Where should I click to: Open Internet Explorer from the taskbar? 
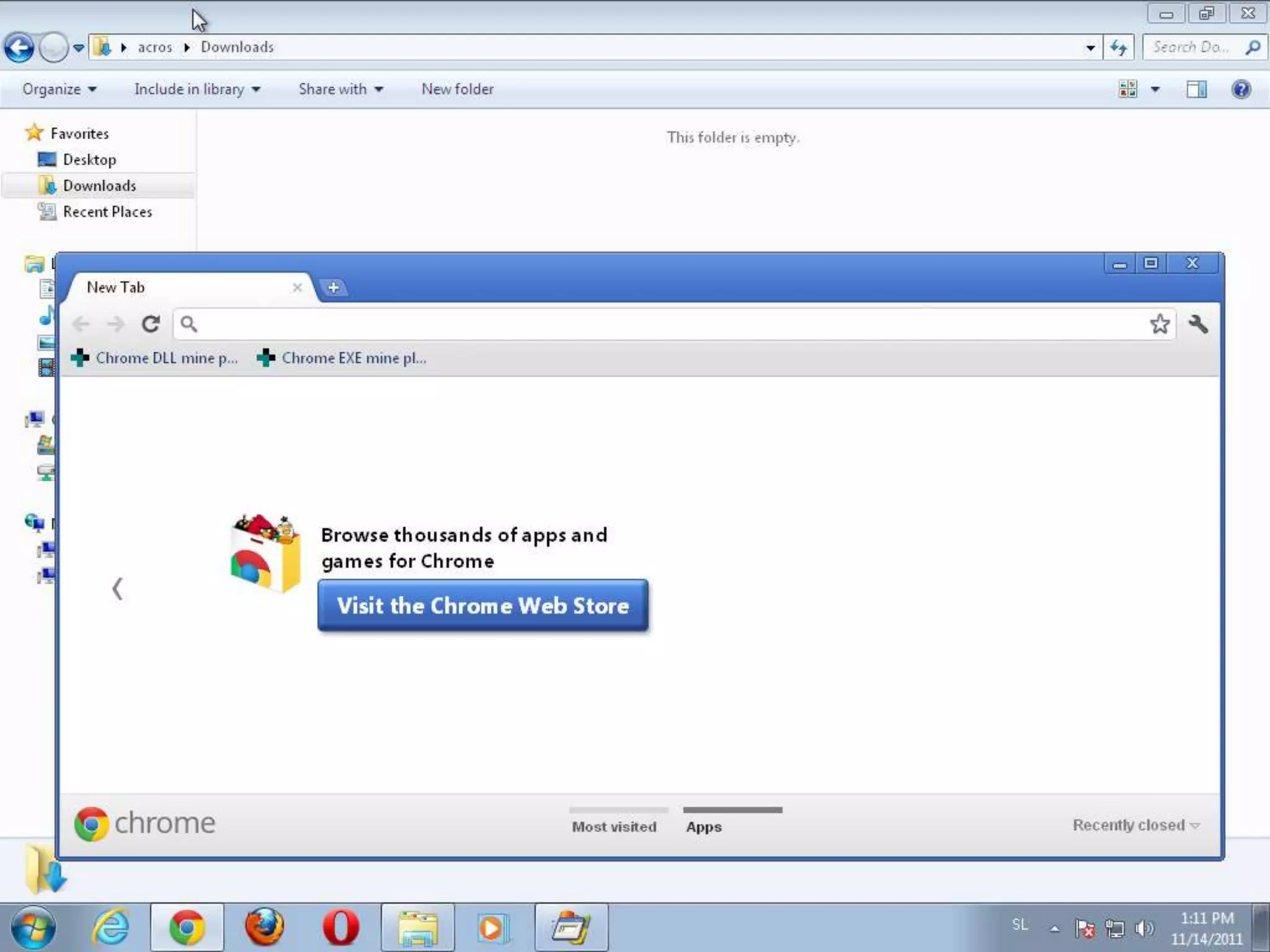(112, 928)
